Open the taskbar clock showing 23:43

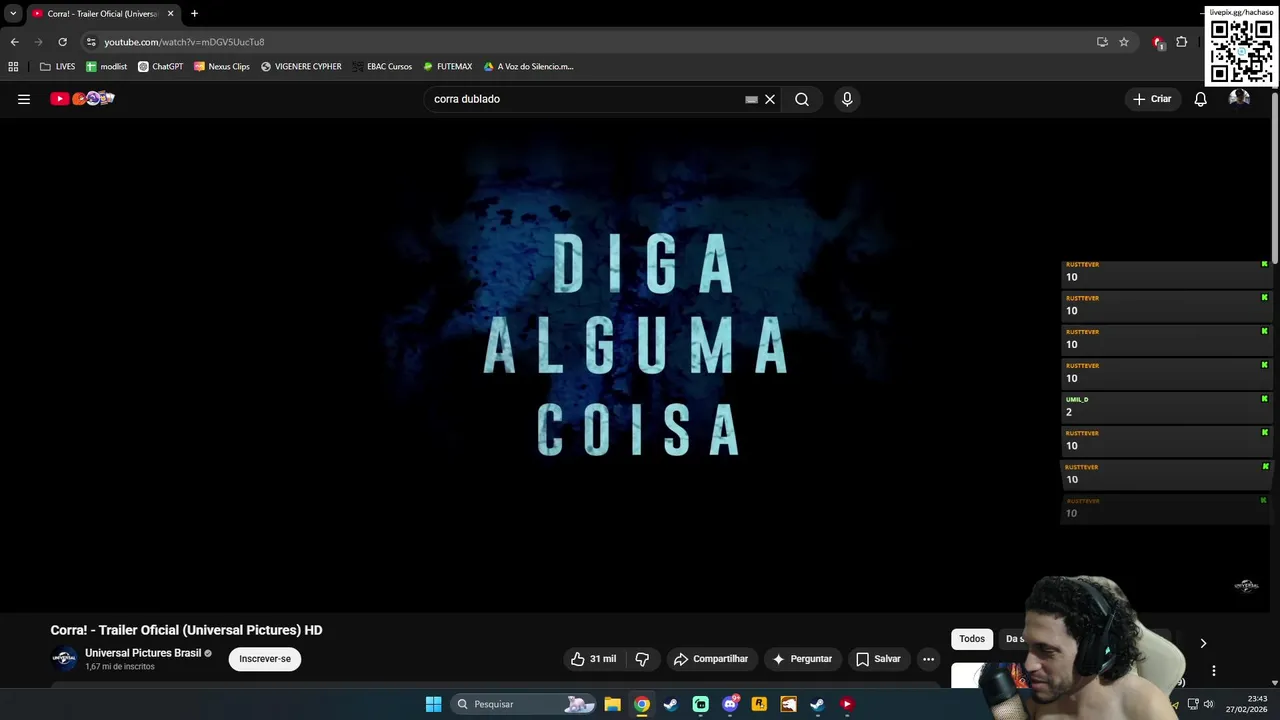pyautogui.click(x=1248, y=704)
